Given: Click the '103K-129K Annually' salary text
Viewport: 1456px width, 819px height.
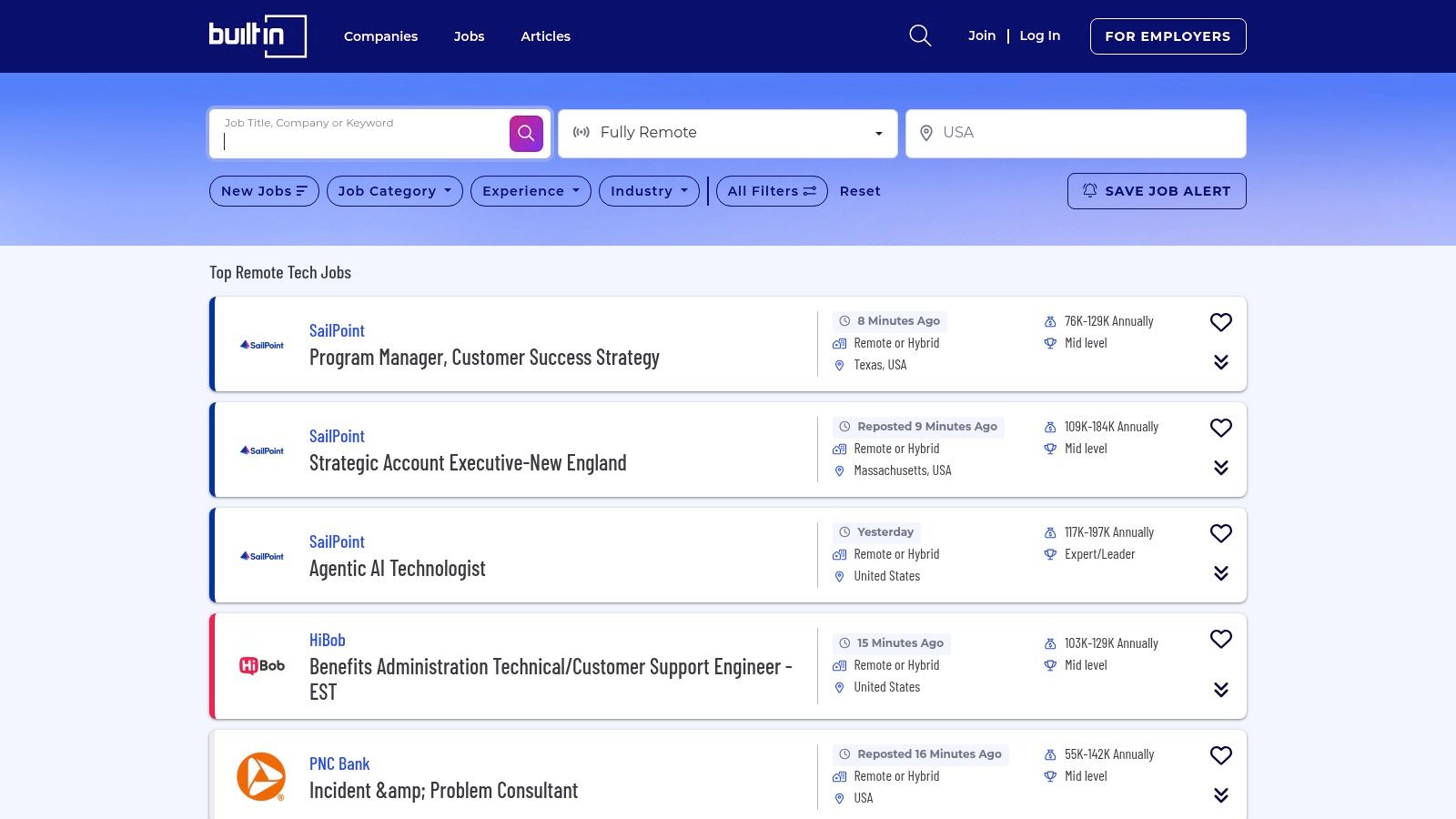Looking at the screenshot, I should (x=1112, y=643).
